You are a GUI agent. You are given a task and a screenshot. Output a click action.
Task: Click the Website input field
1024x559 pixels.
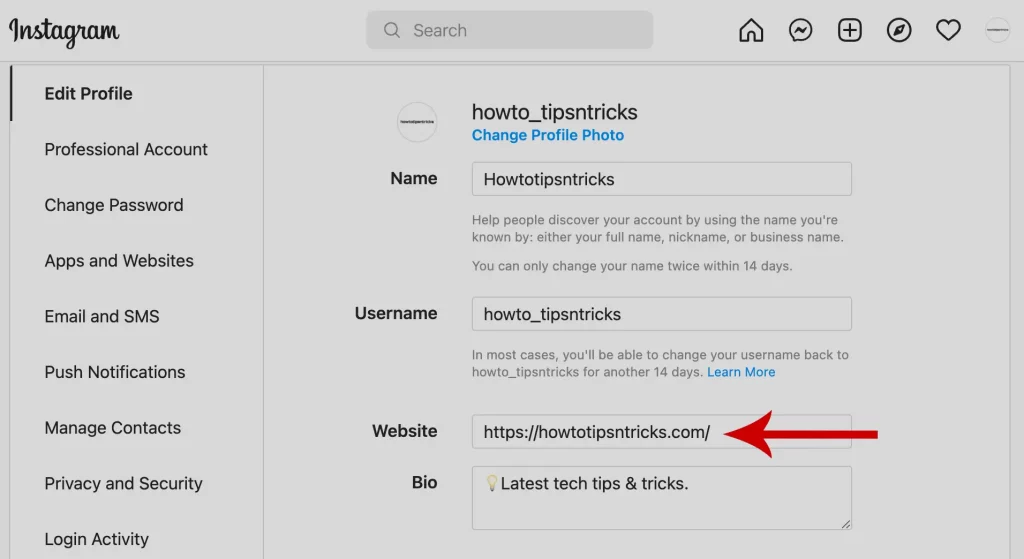662,432
